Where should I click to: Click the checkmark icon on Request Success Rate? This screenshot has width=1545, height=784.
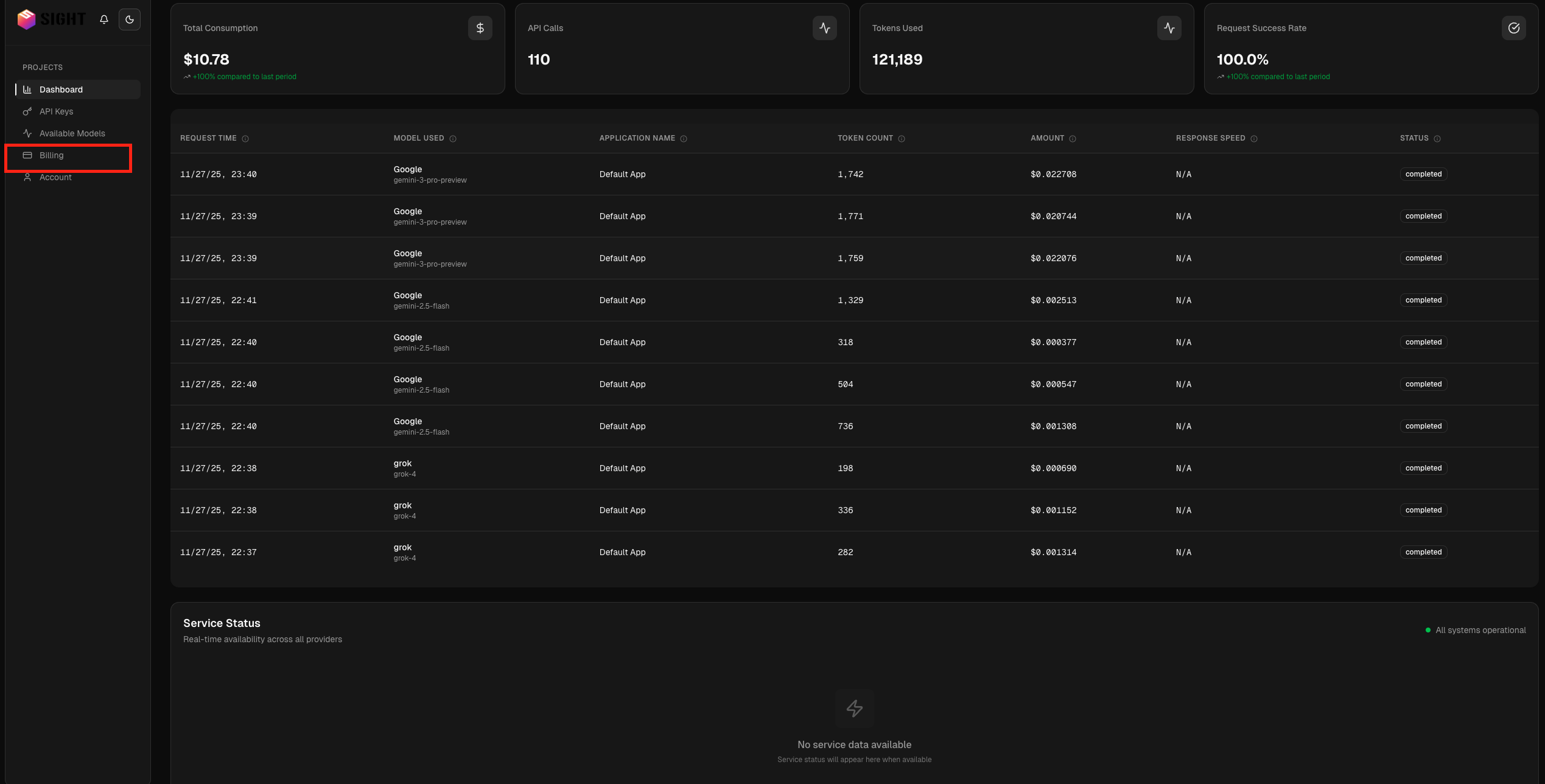pos(1513,28)
